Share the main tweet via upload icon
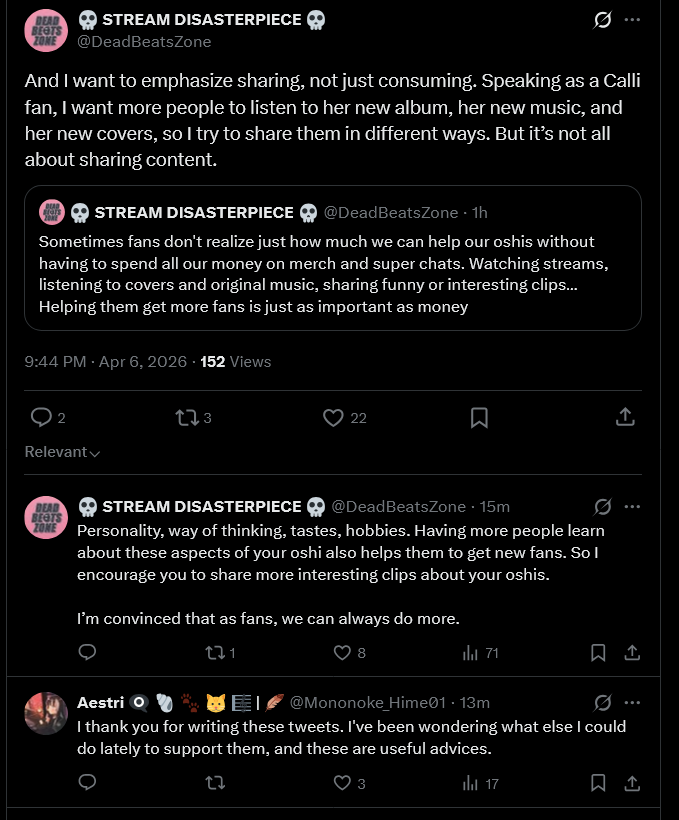The image size is (679, 820). point(625,417)
